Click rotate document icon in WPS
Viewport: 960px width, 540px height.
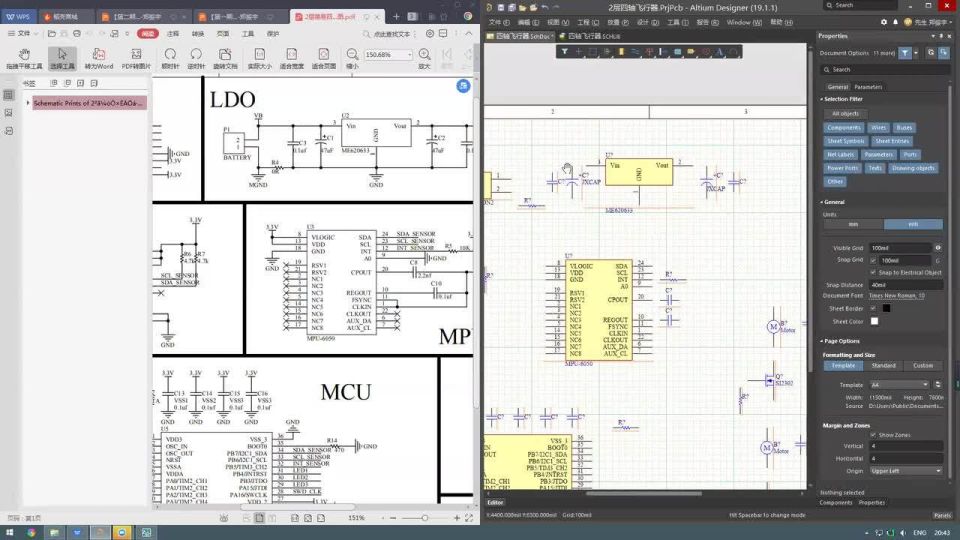pyautogui.click(x=225, y=58)
